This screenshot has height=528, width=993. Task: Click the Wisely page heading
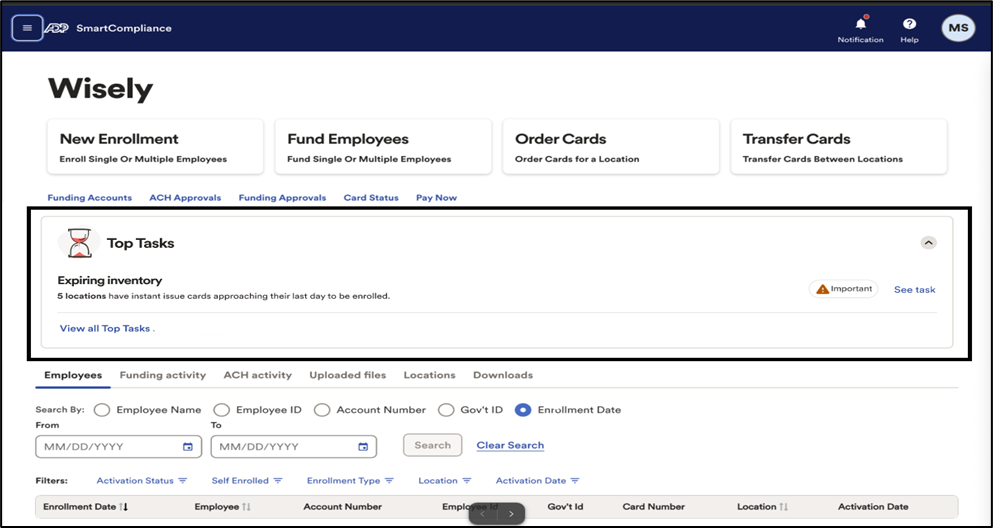pos(101,89)
